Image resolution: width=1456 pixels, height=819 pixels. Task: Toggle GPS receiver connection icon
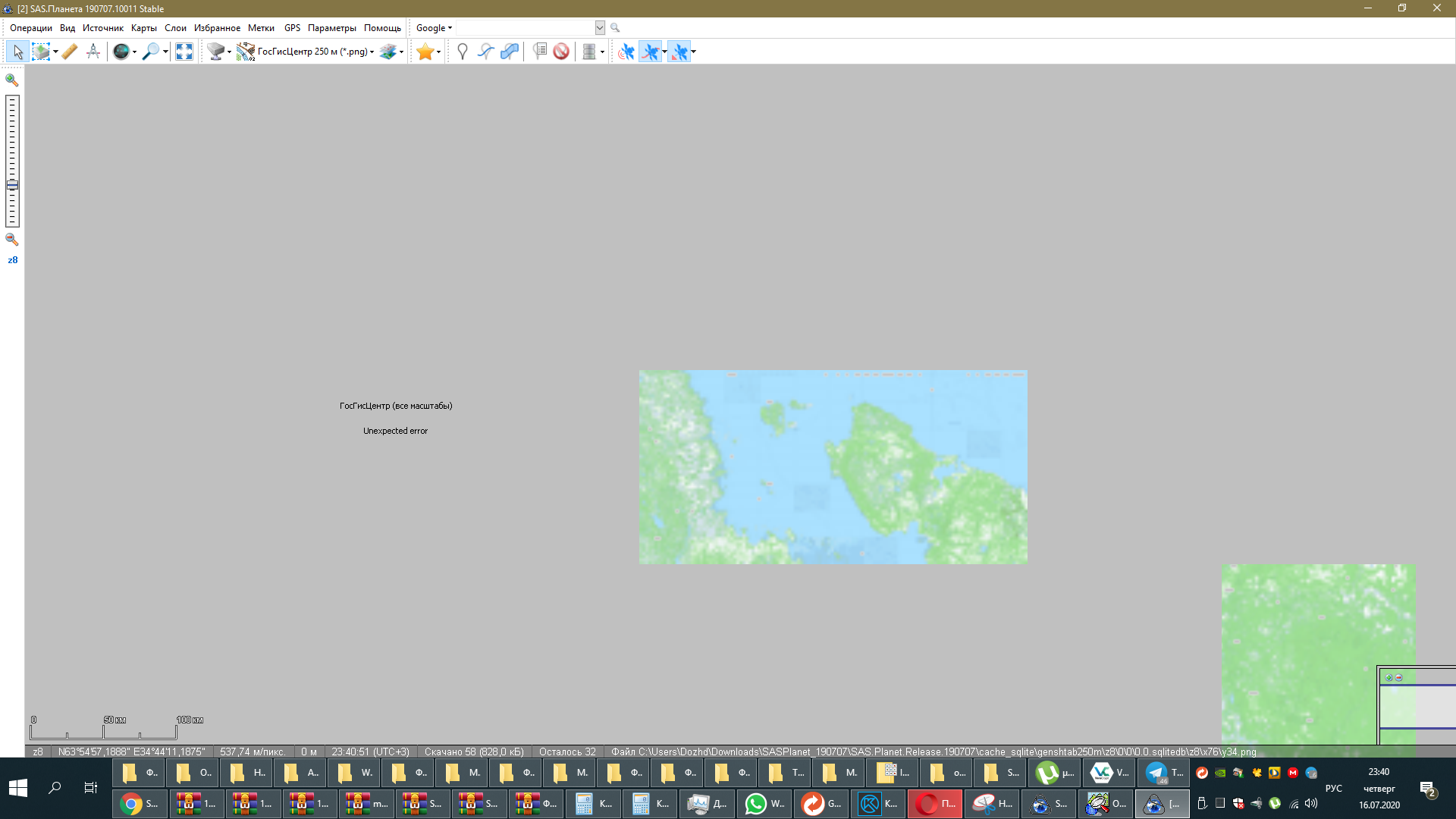pyautogui.click(x=626, y=52)
